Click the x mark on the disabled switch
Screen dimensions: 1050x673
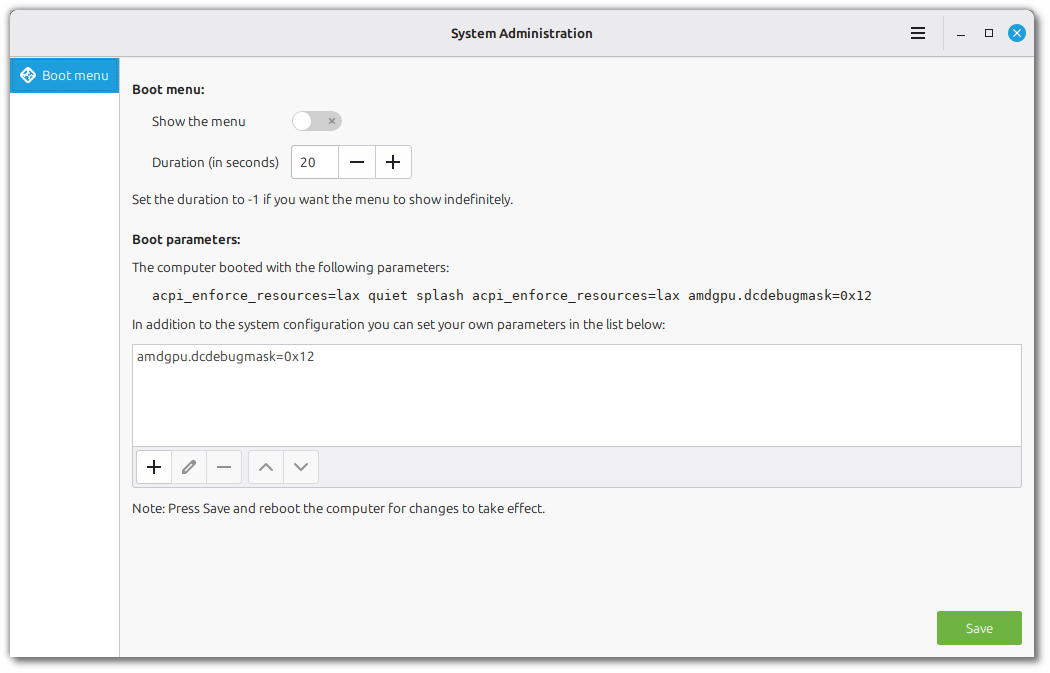pyautogui.click(x=331, y=120)
